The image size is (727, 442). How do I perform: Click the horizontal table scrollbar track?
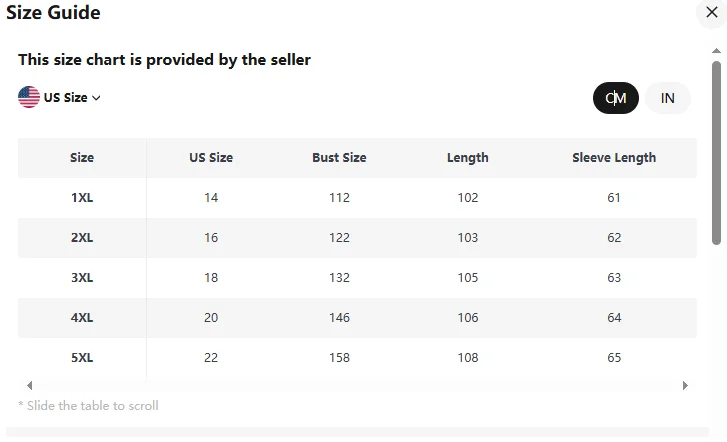tap(357, 385)
